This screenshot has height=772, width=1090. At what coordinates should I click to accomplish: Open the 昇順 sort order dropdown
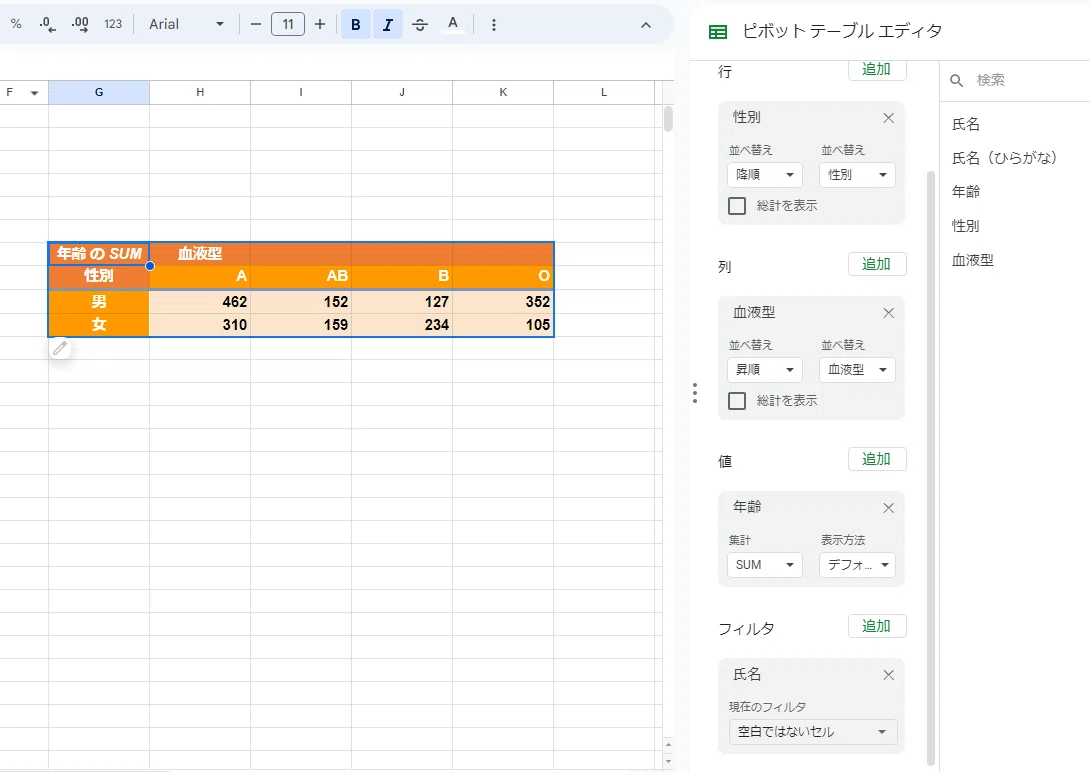[x=765, y=370]
